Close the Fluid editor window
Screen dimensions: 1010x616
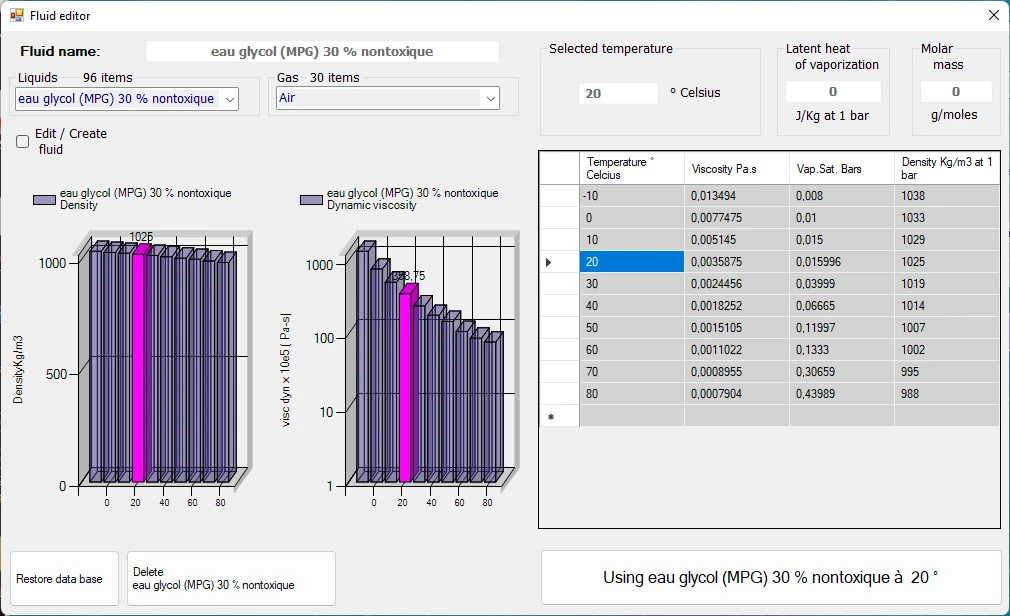click(994, 15)
